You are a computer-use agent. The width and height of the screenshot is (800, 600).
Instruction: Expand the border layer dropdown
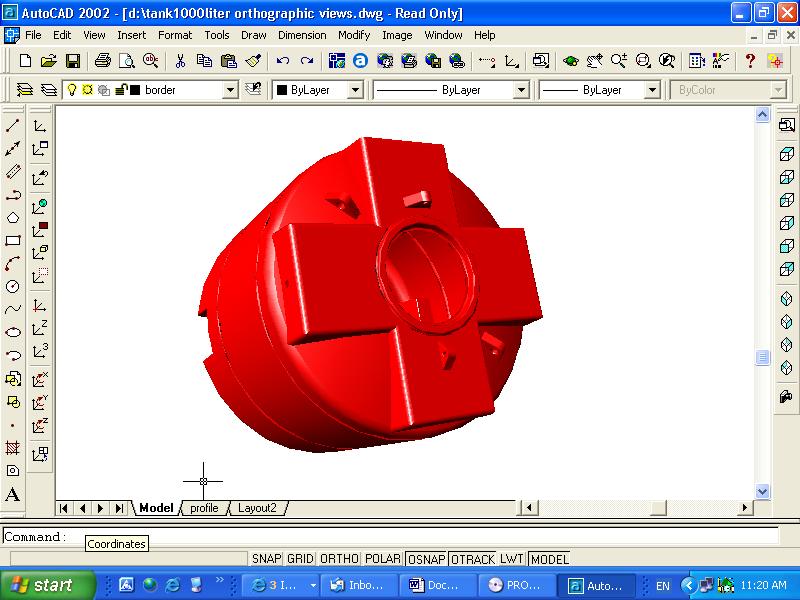pos(230,90)
